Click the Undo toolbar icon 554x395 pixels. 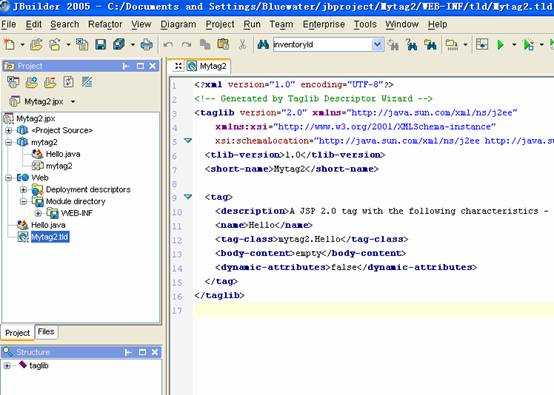168,45
